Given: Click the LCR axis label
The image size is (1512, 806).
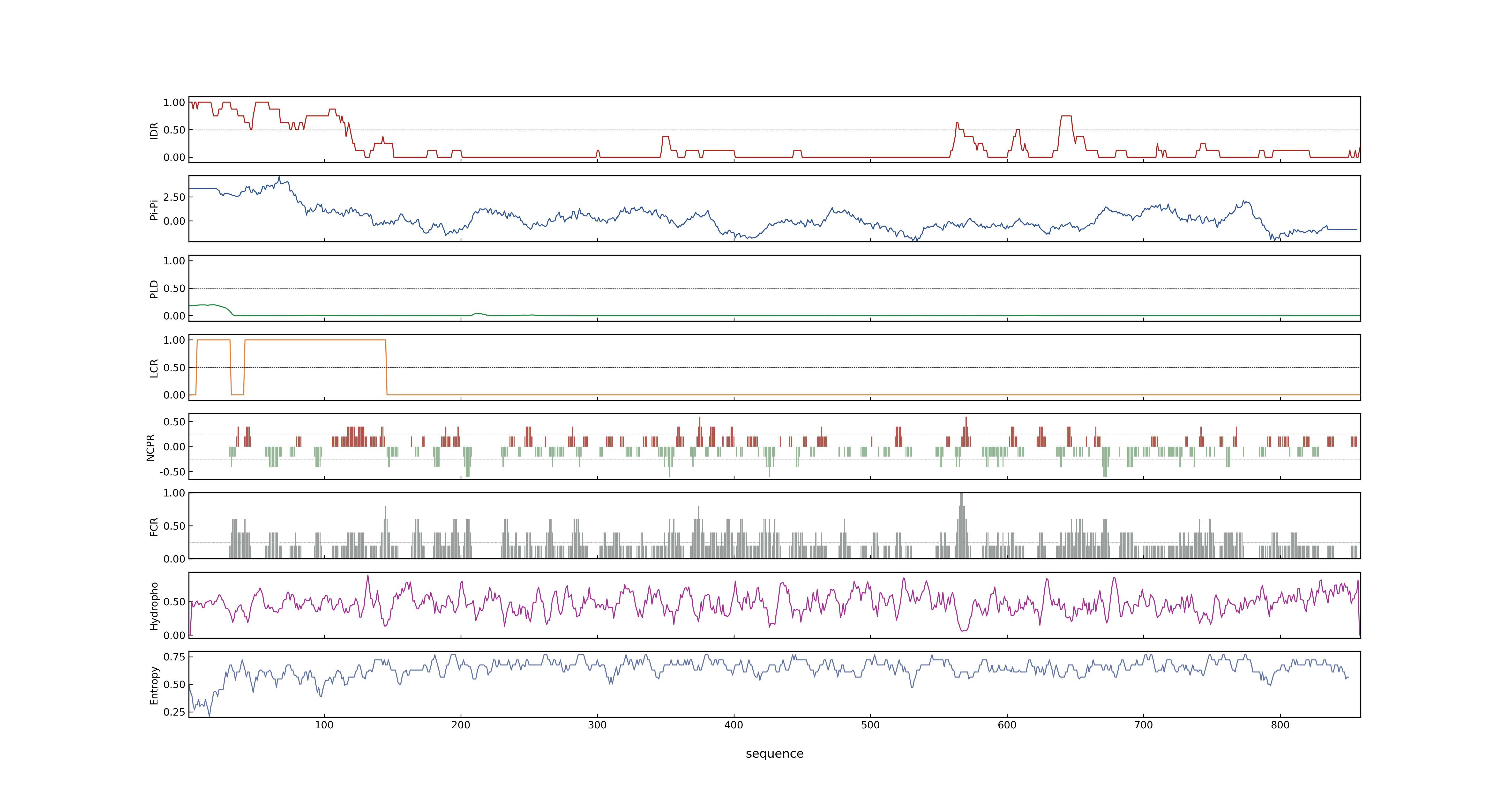Looking at the screenshot, I should 154,368.
